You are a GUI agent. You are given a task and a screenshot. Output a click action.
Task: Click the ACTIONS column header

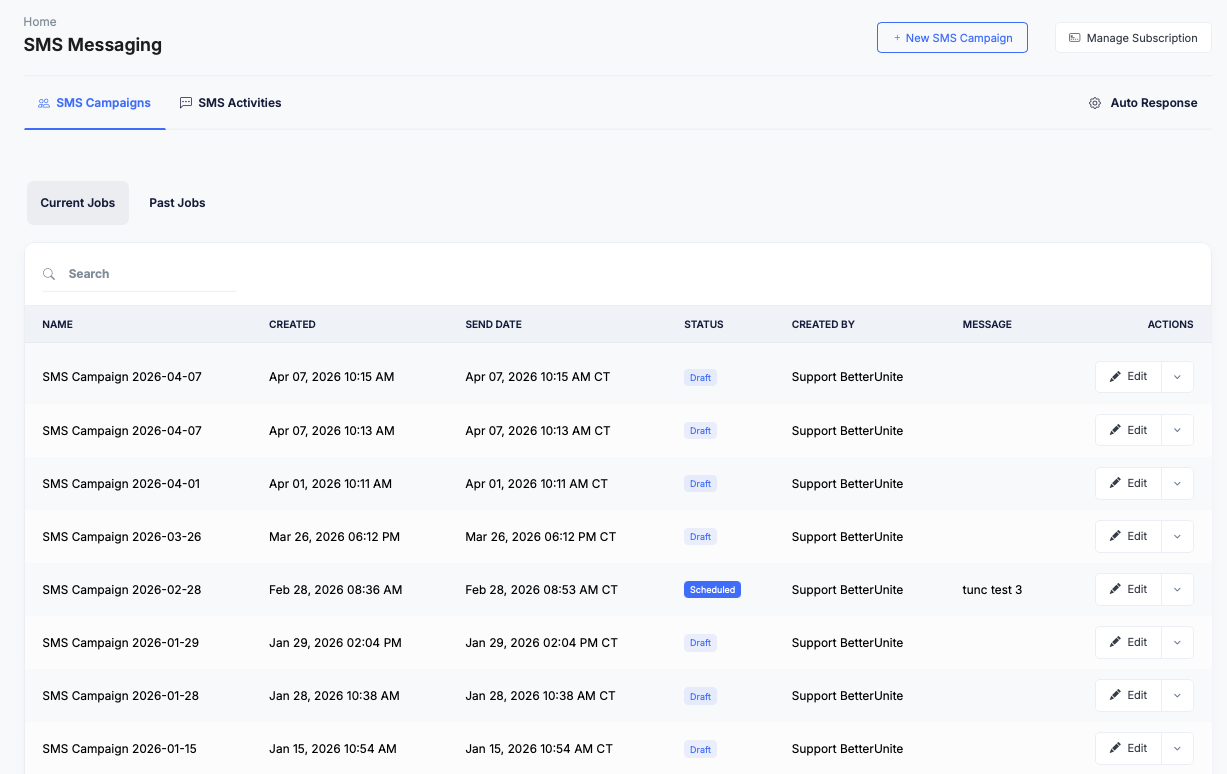(x=1170, y=324)
